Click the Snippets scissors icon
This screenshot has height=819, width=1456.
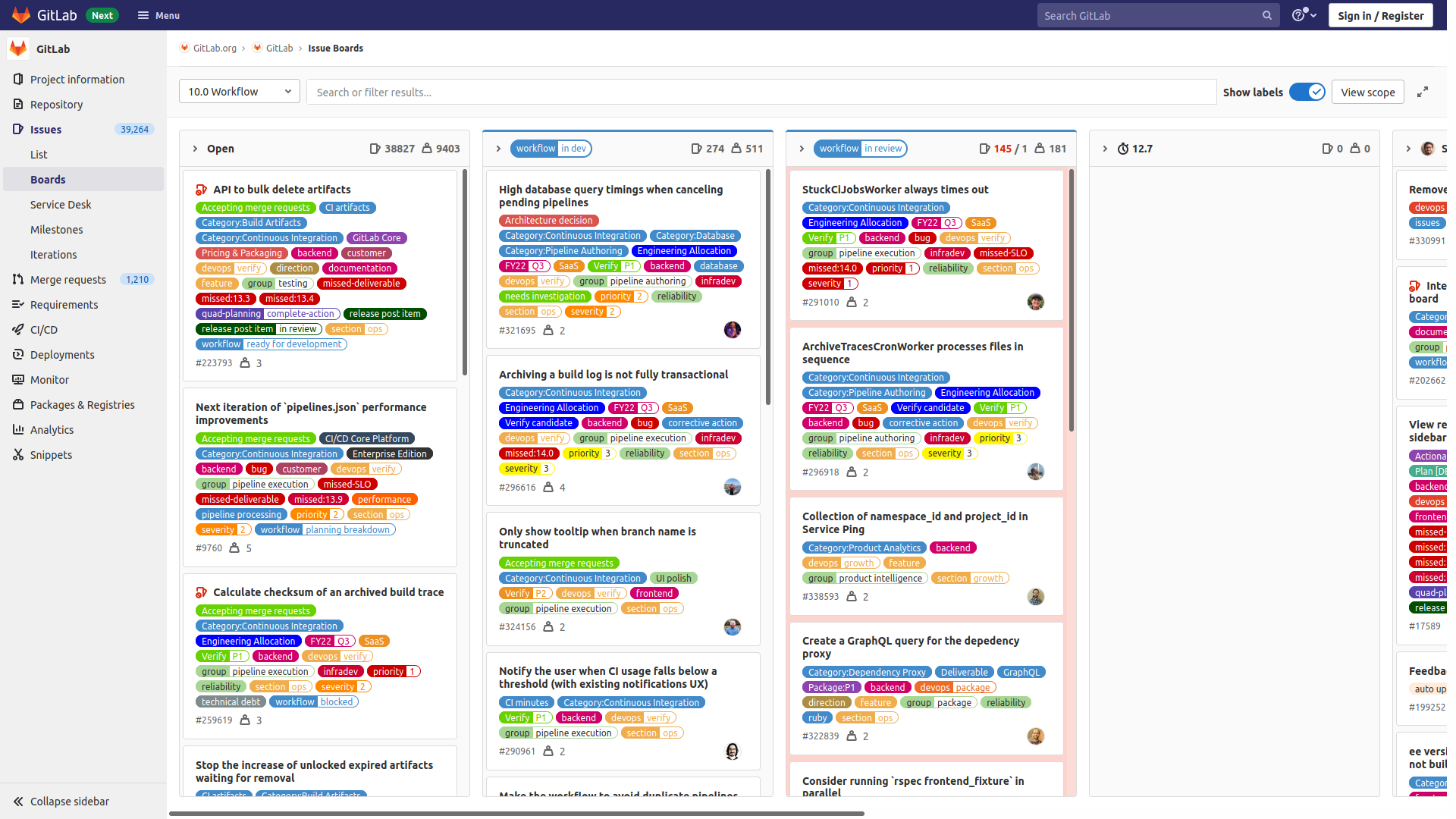coord(18,455)
